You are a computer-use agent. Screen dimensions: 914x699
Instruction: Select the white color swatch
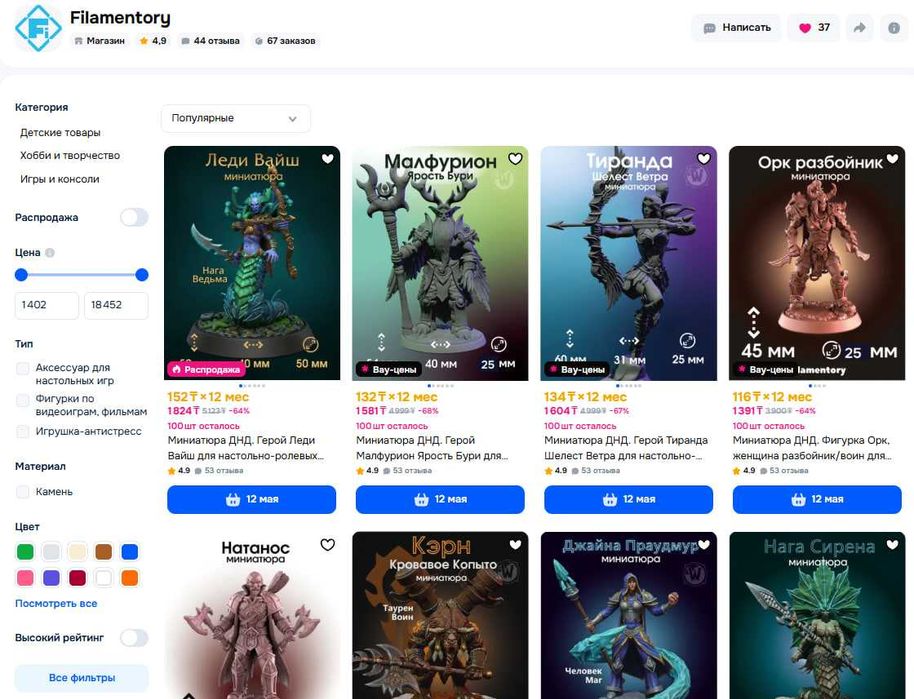[x=104, y=578]
